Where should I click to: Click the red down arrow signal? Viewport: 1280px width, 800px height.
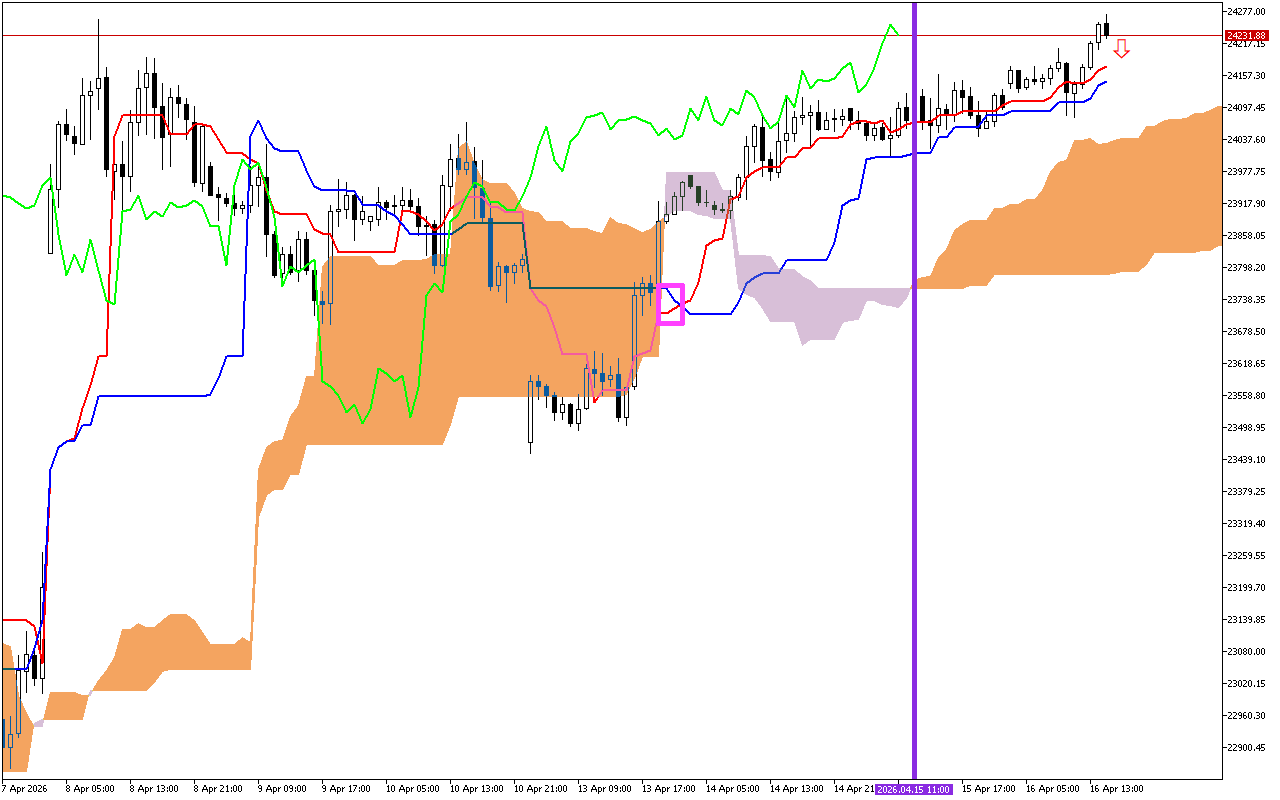pos(1122,48)
